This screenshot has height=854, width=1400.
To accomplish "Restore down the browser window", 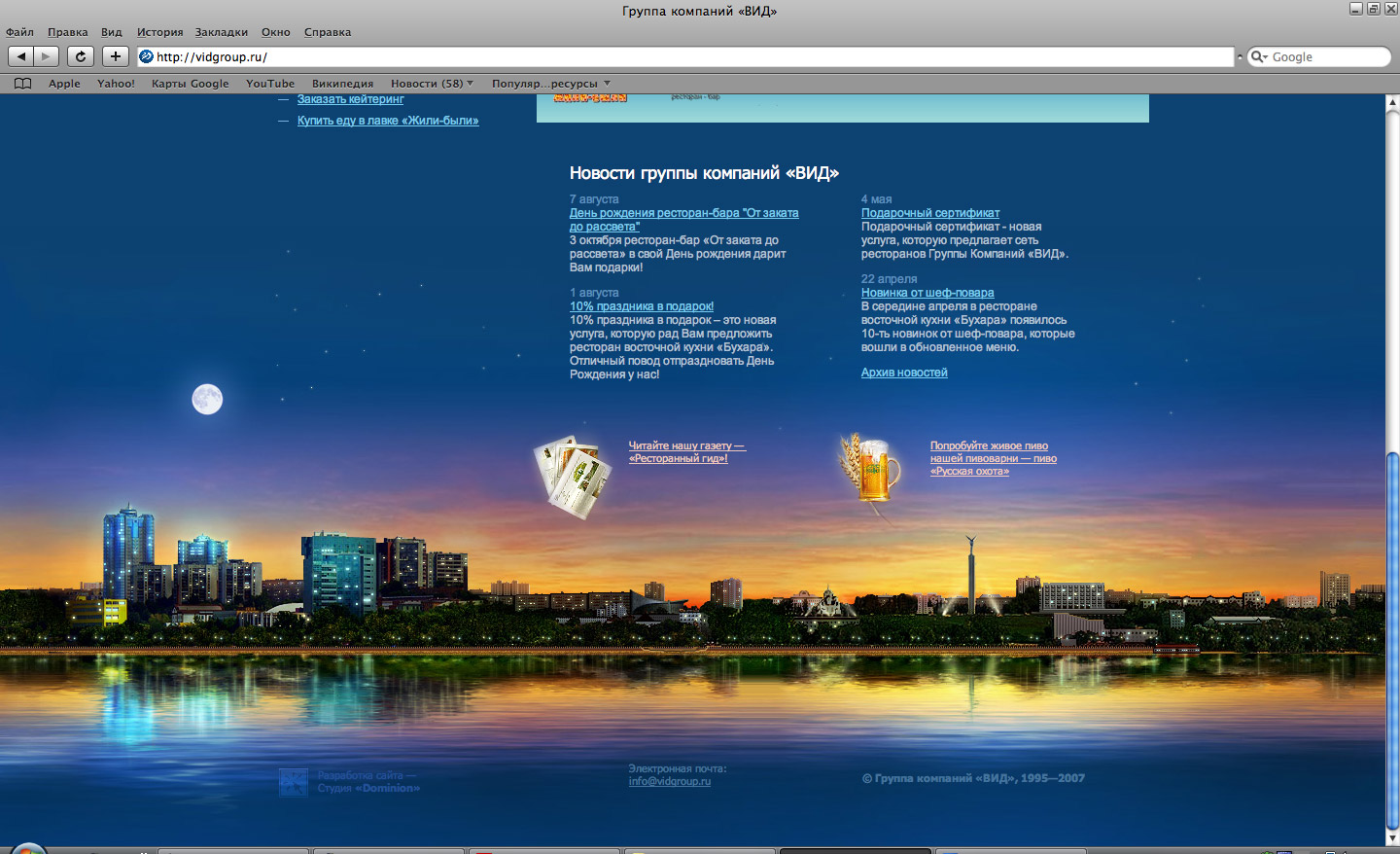I will (1373, 9).
